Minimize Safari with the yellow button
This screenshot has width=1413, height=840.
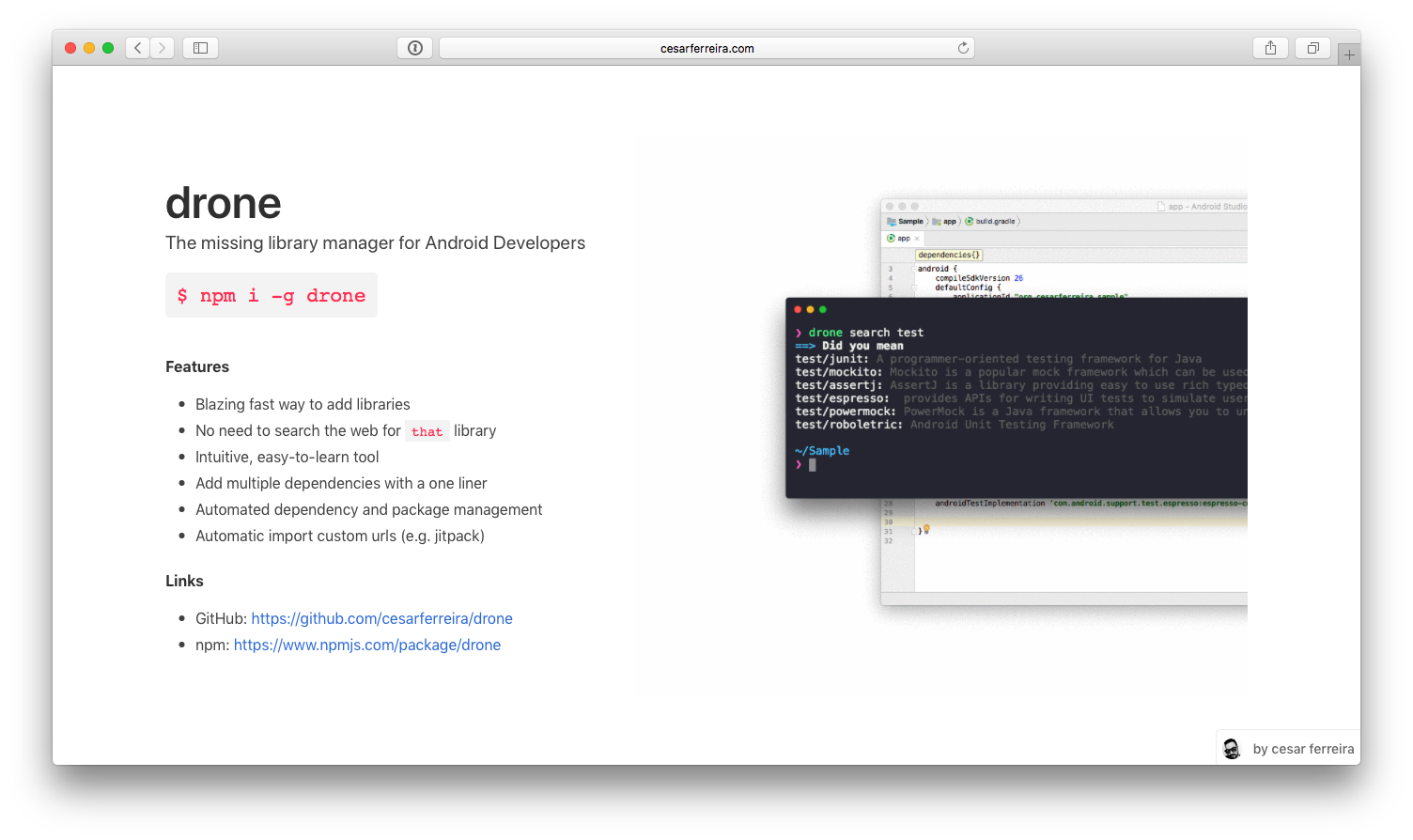pos(89,48)
